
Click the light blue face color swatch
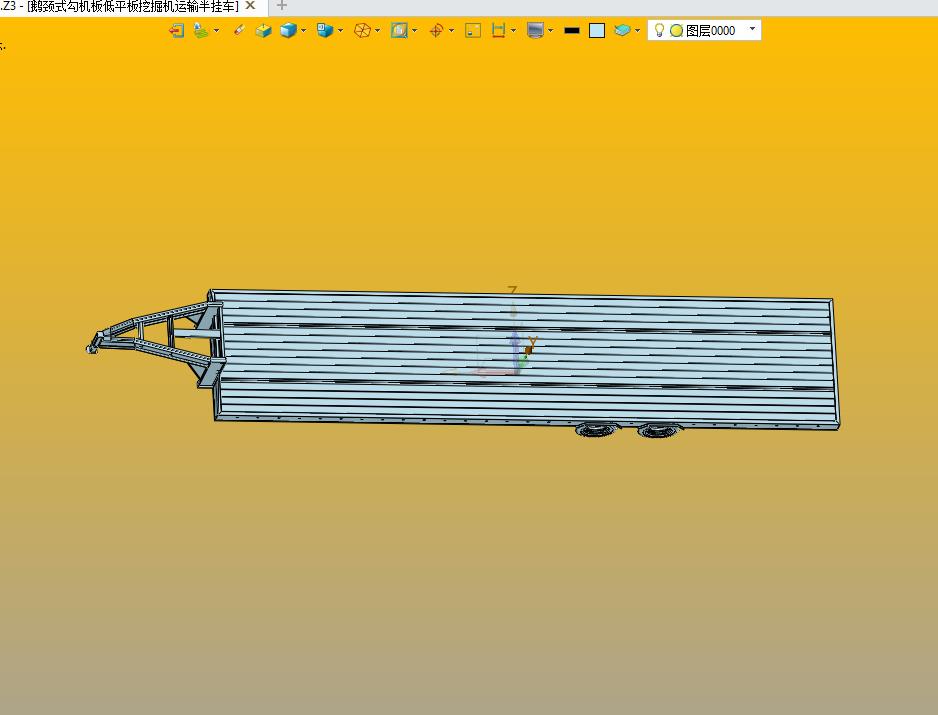coord(597,31)
